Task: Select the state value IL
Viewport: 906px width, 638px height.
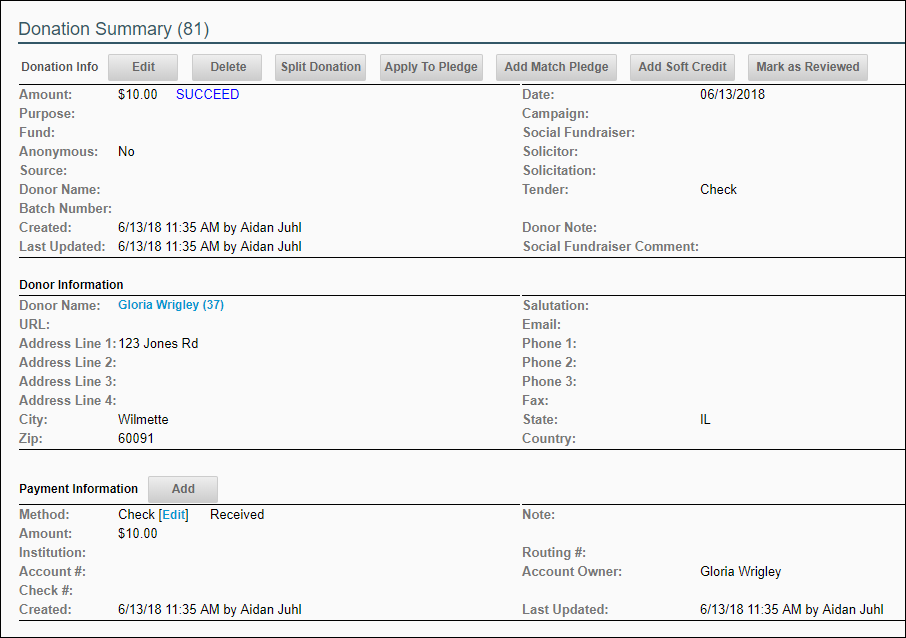Action: (x=705, y=420)
